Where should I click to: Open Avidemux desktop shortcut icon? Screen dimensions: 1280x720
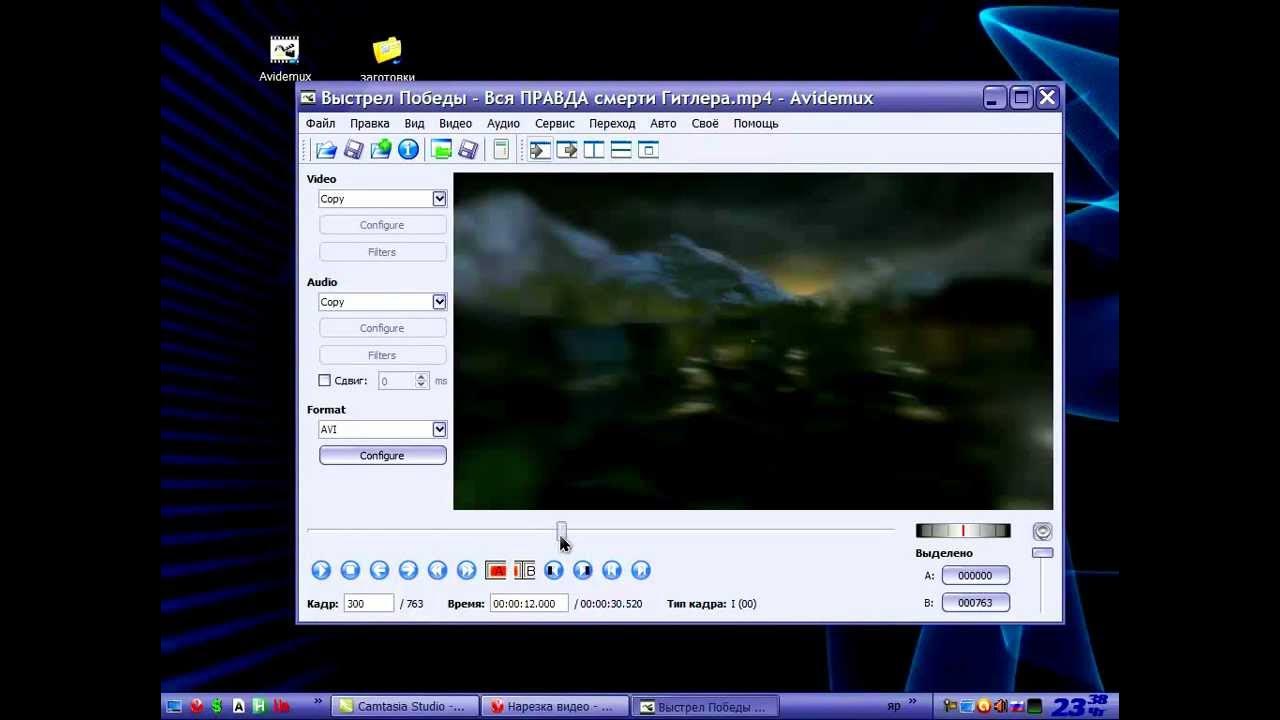click(285, 59)
